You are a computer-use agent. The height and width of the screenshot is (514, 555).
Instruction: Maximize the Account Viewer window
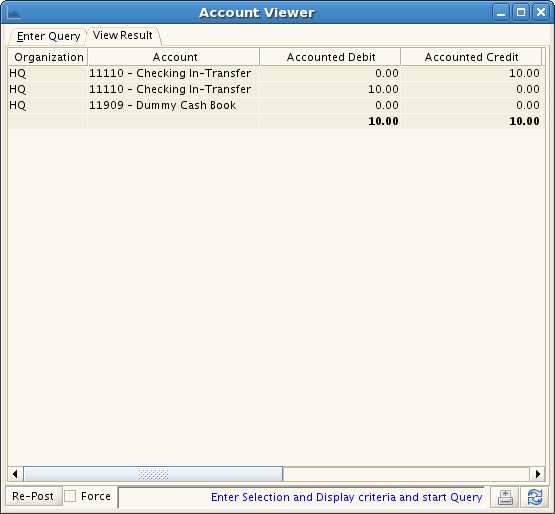pyautogui.click(x=521, y=13)
